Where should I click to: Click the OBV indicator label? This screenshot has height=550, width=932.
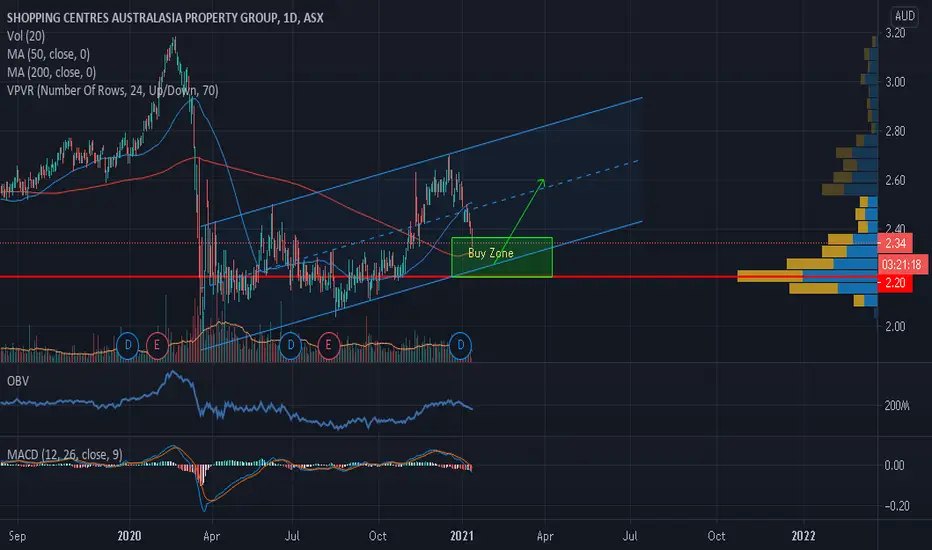(x=18, y=381)
